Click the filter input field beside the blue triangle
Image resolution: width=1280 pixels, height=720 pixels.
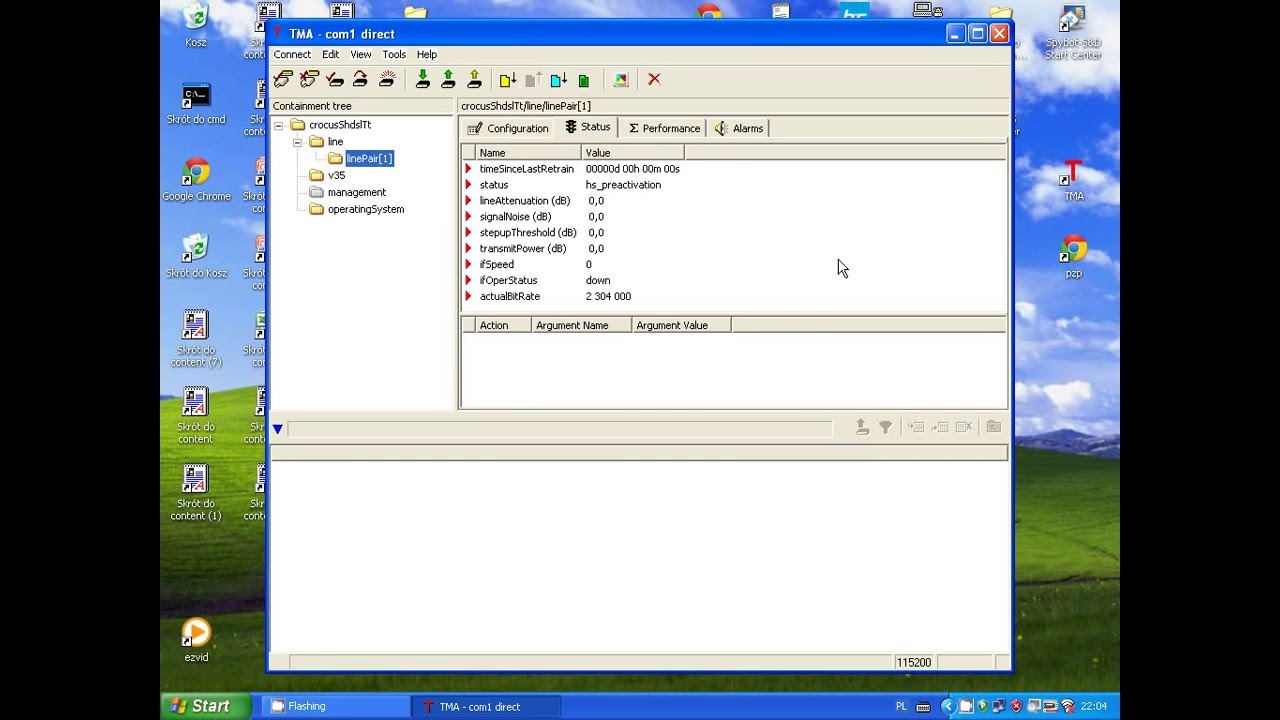(x=559, y=429)
